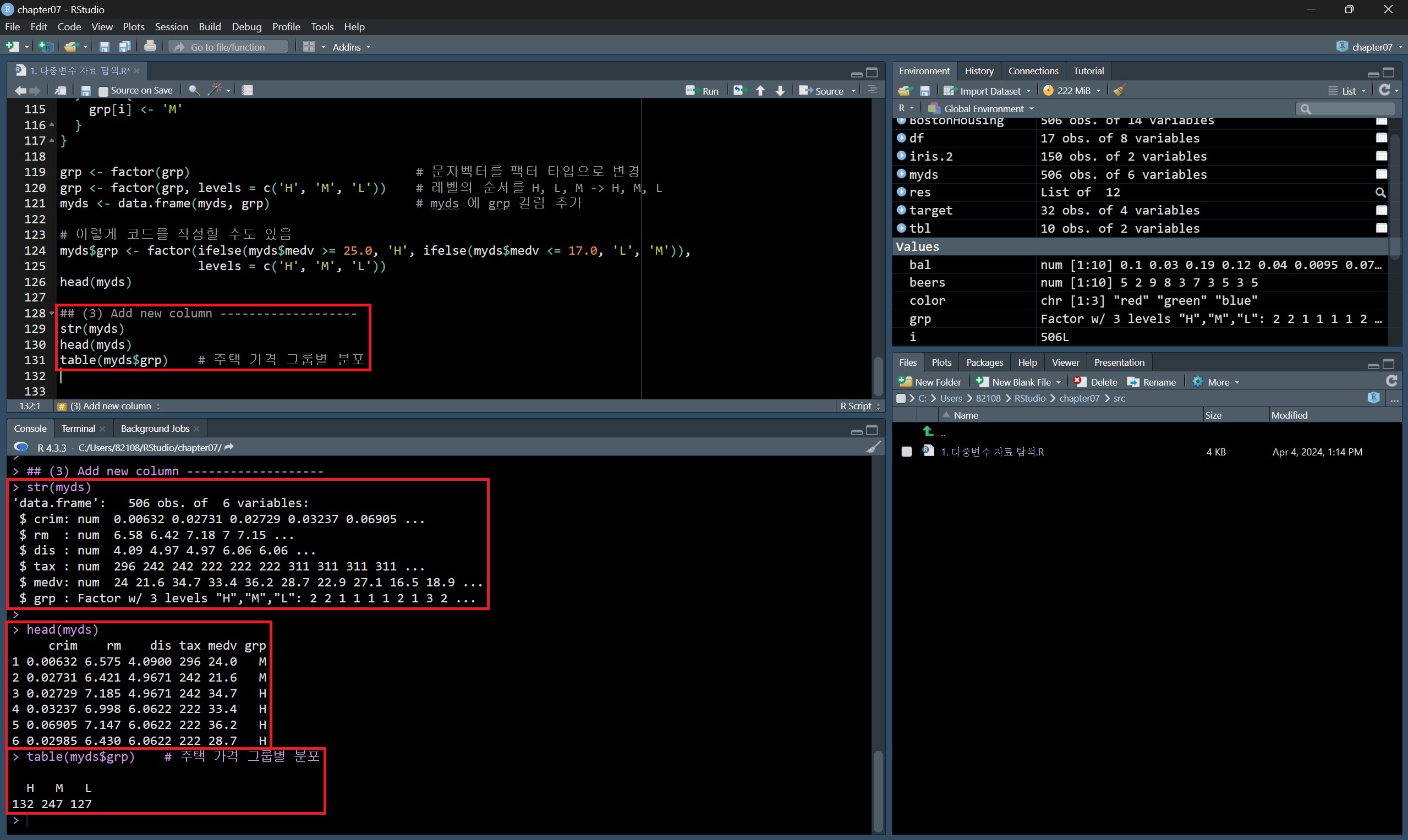1408x840 pixels.
Task: Click the chapter07 breadcrumb link
Action: (x=1079, y=398)
